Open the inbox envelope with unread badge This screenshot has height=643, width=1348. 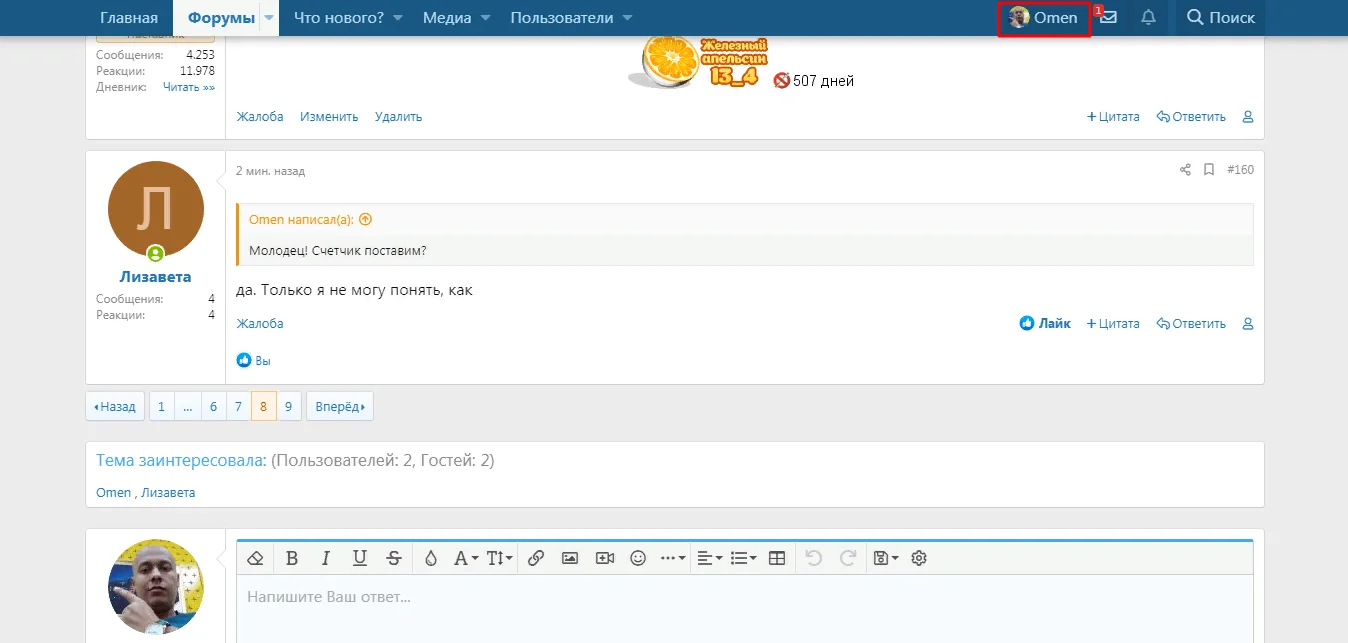click(1108, 18)
